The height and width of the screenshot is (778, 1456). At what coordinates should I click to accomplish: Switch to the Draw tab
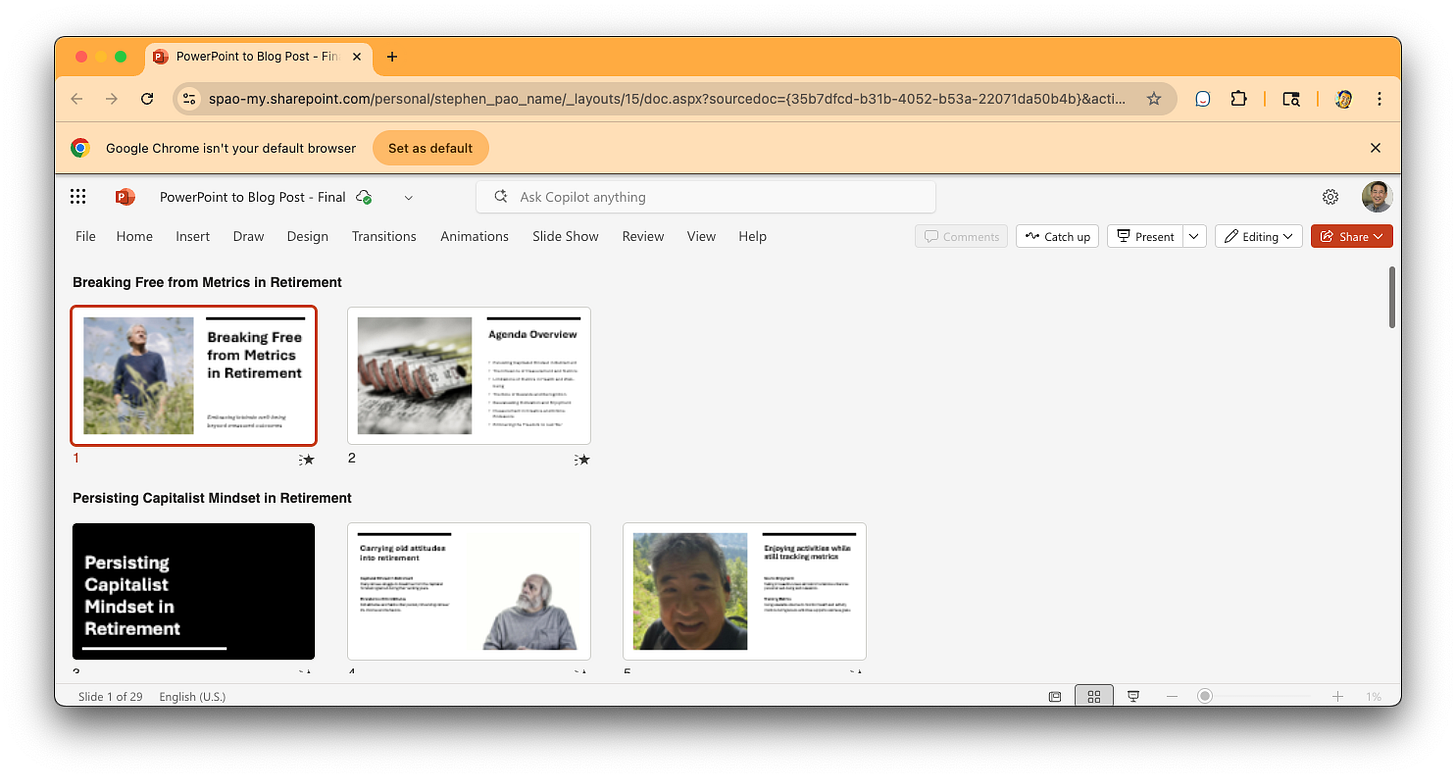(248, 236)
